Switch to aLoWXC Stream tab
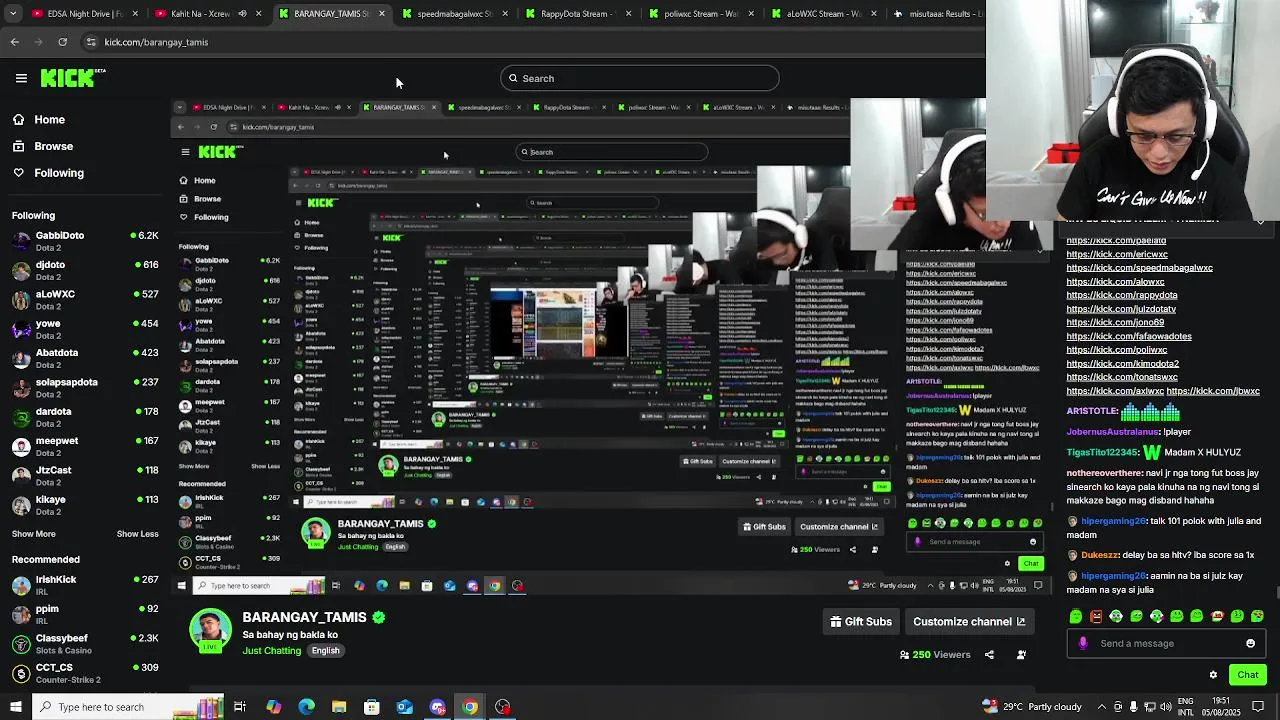 (822, 14)
